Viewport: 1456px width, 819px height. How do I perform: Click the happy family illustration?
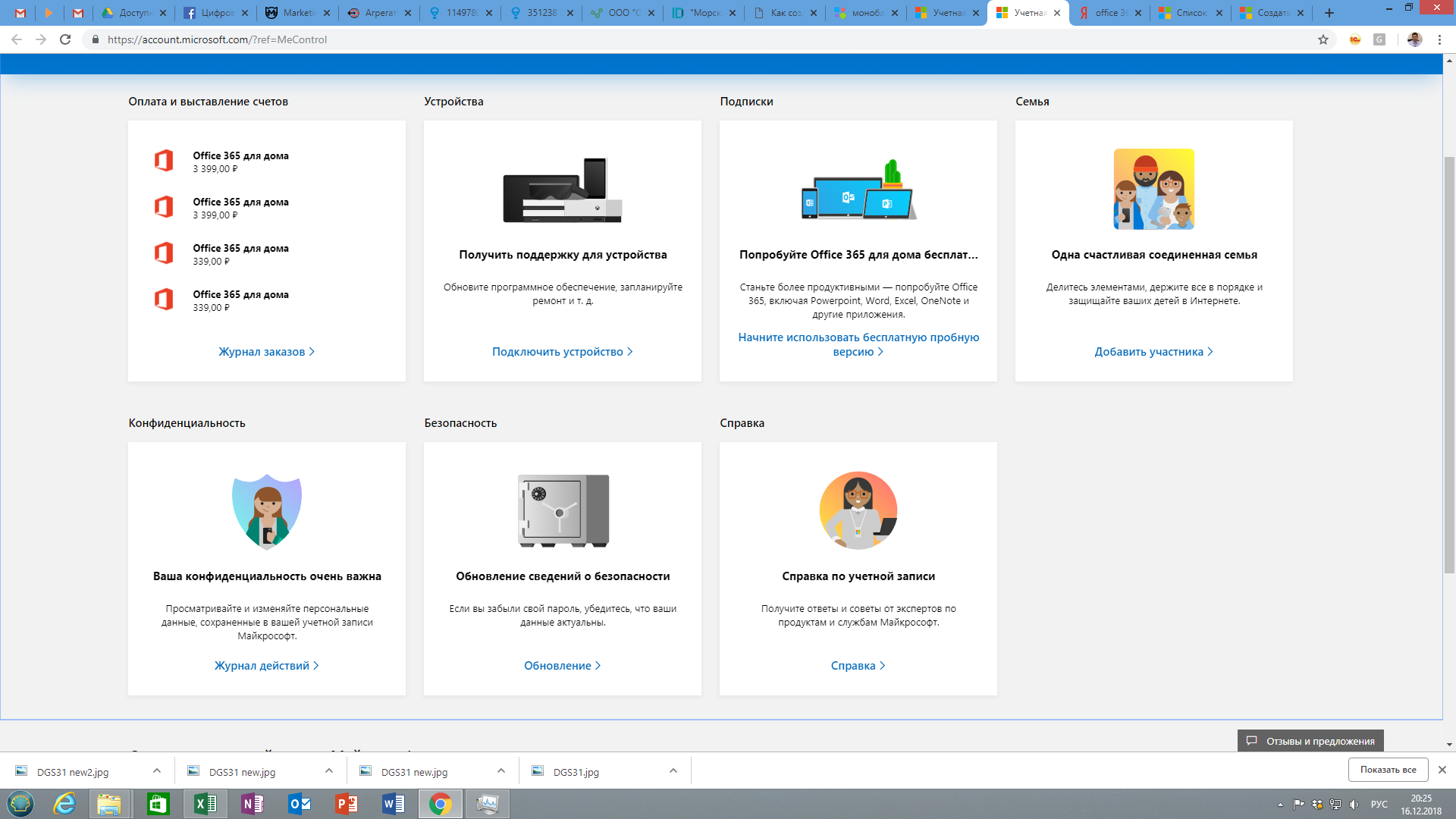(x=1154, y=189)
